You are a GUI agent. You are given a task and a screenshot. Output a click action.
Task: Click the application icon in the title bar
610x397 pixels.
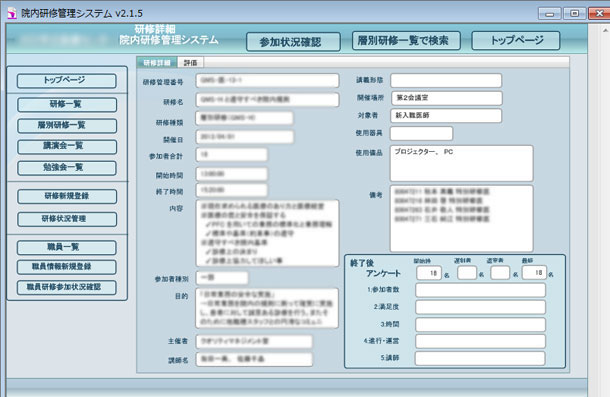coord(12,13)
